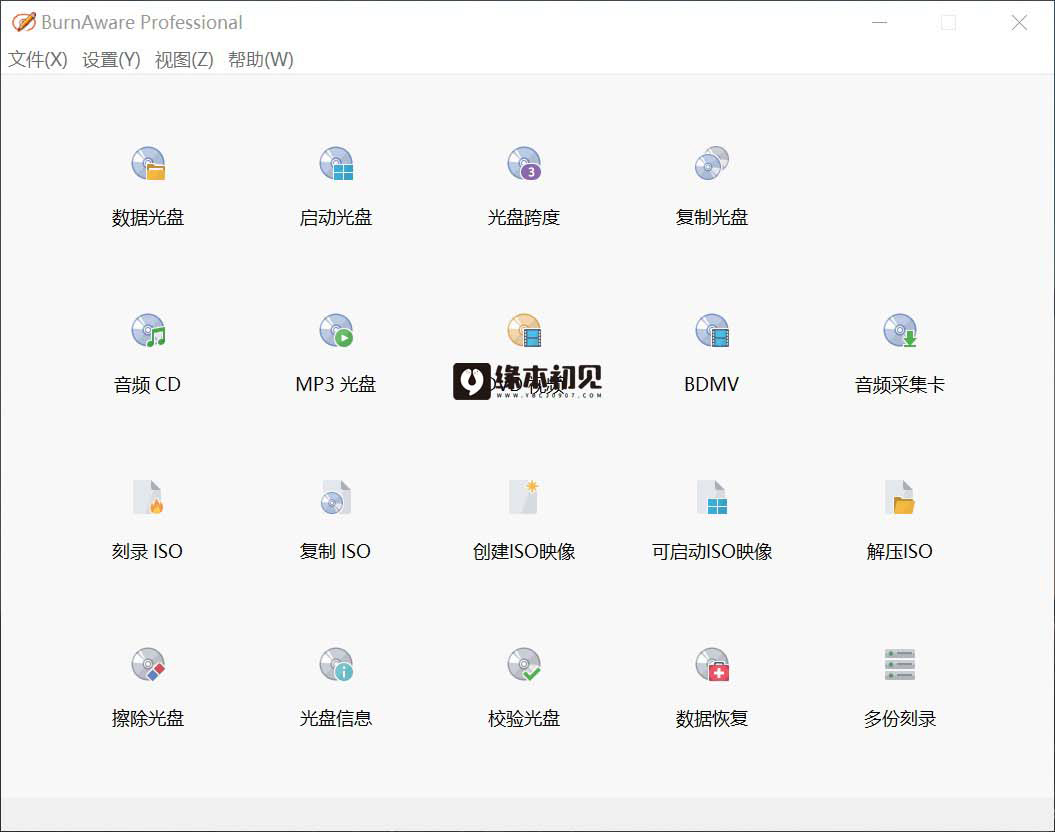The image size is (1055, 832).
Task: Click the BurnAware app icon in title bar
Action: click(x=24, y=22)
